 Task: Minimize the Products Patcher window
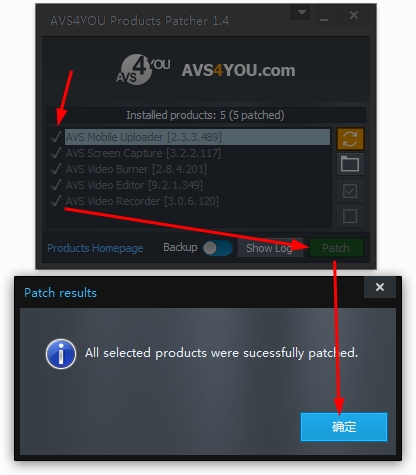(324, 17)
